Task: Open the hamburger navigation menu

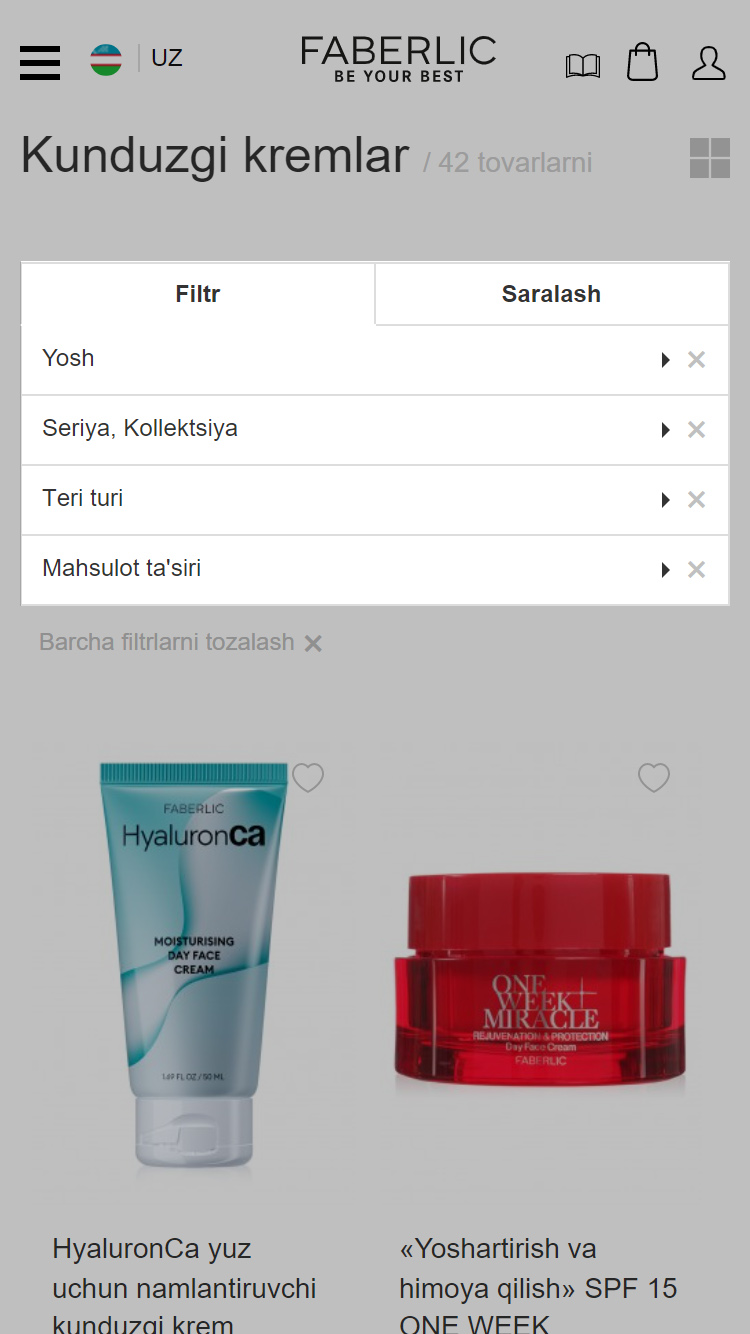Action: pyautogui.click(x=40, y=63)
